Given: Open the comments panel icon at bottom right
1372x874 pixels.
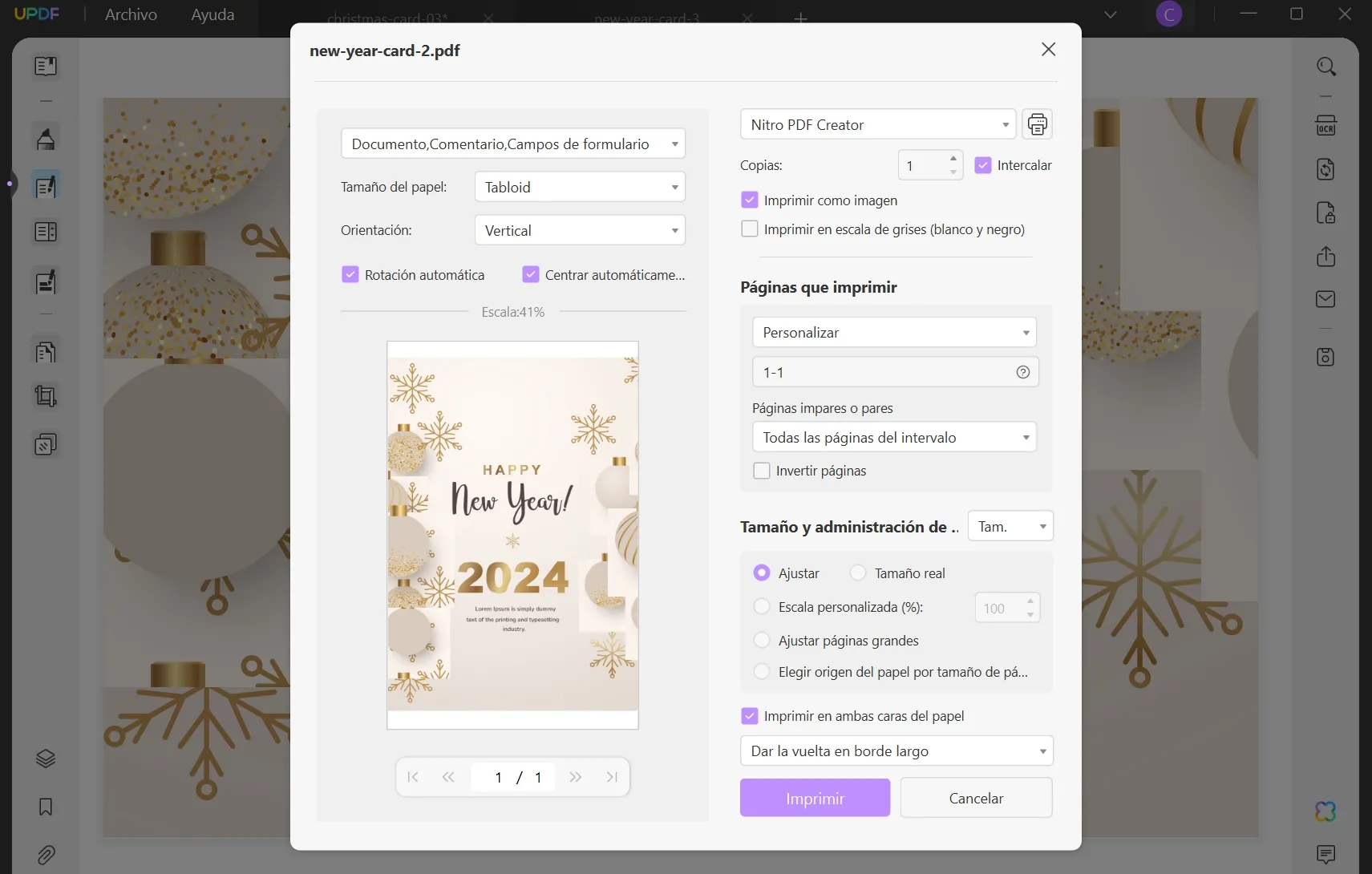Looking at the screenshot, I should [1326, 854].
